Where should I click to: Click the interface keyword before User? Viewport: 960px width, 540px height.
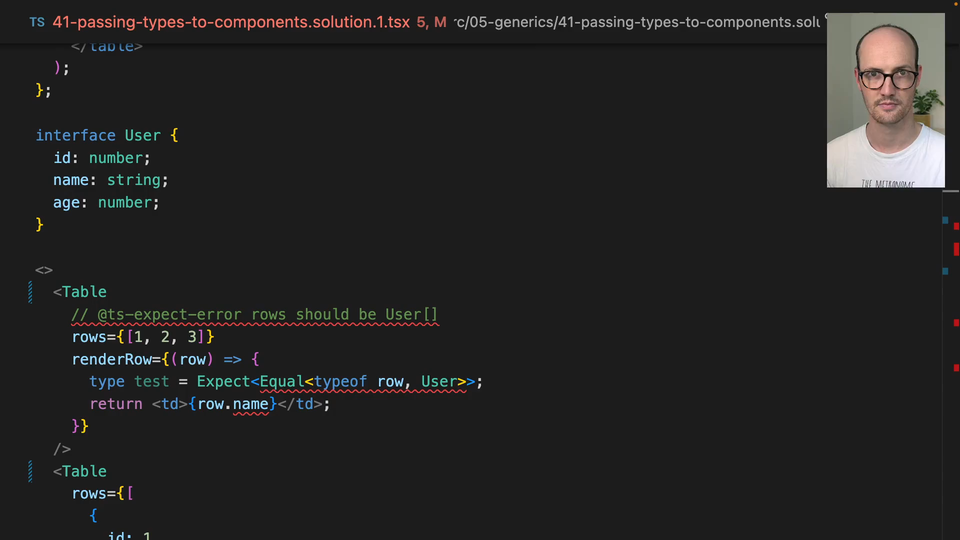(x=75, y=135)
